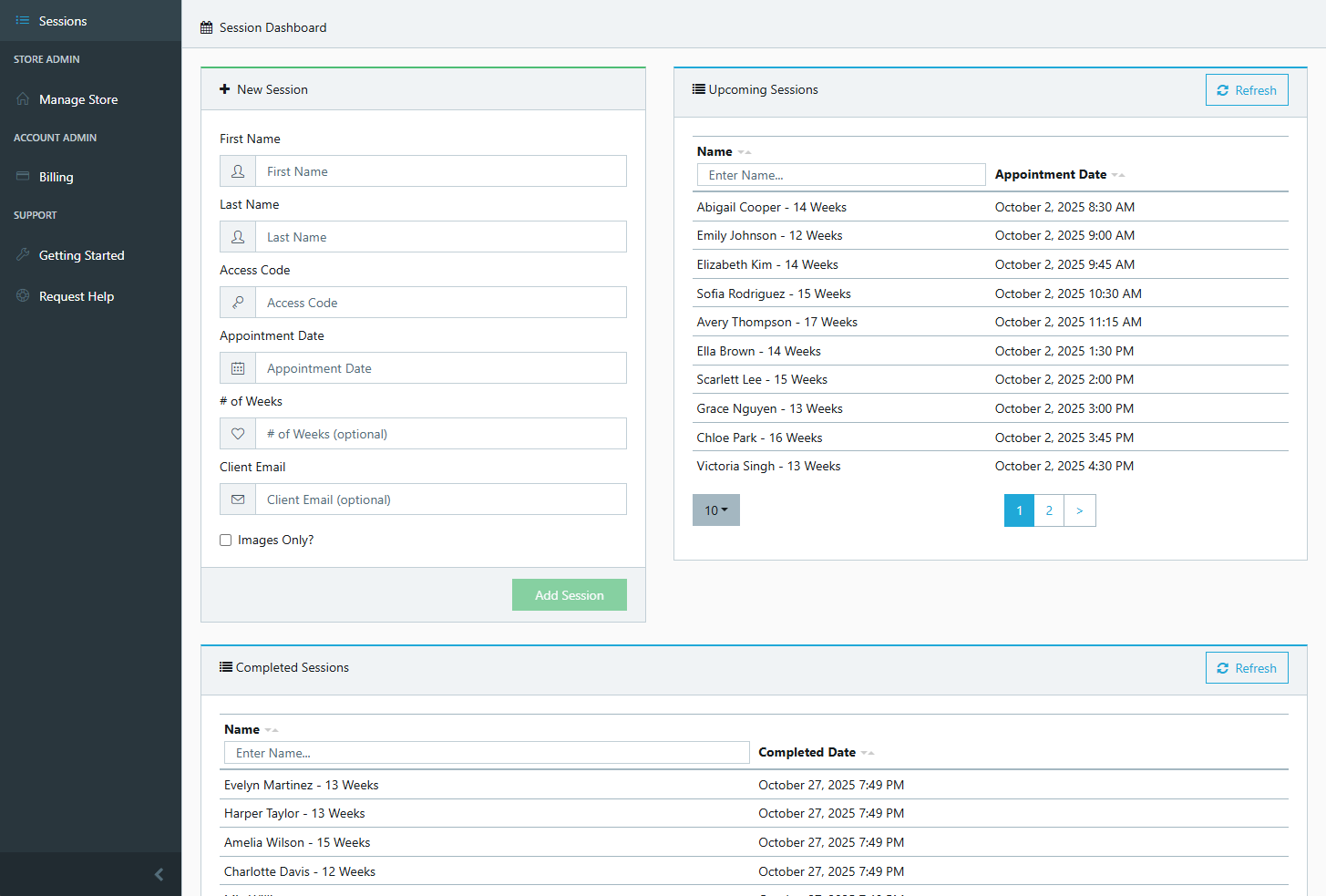The height and width of the screenshot is (896, 1326).
Task: Click the refresh icon in Upcoming Sessions header
Action: click(1224, 89)
